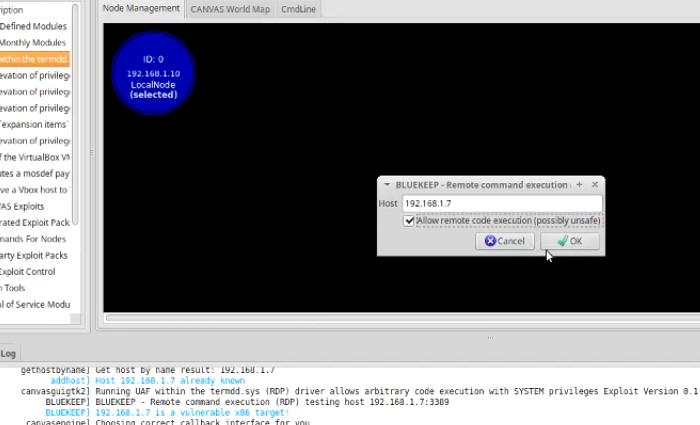Screen dimensions: 700x425
Task: Select 'a Vbox host to' row
Action: point(35,190)
